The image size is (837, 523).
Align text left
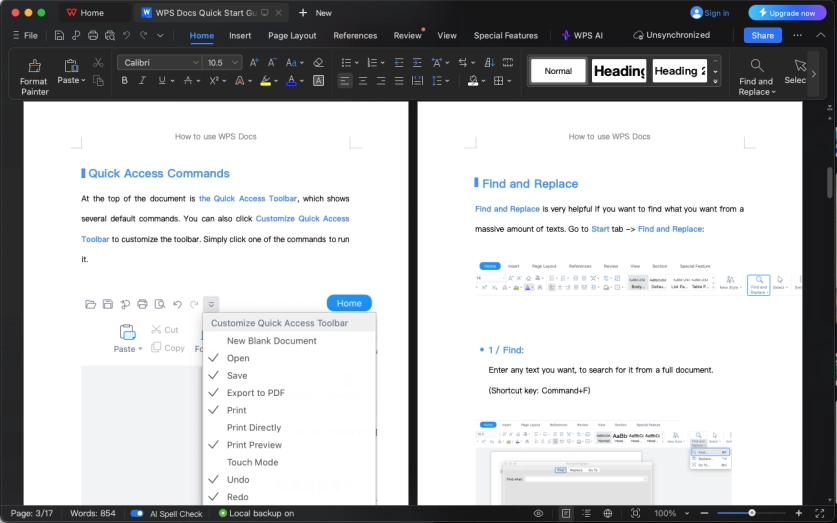[x=345, y=81]
